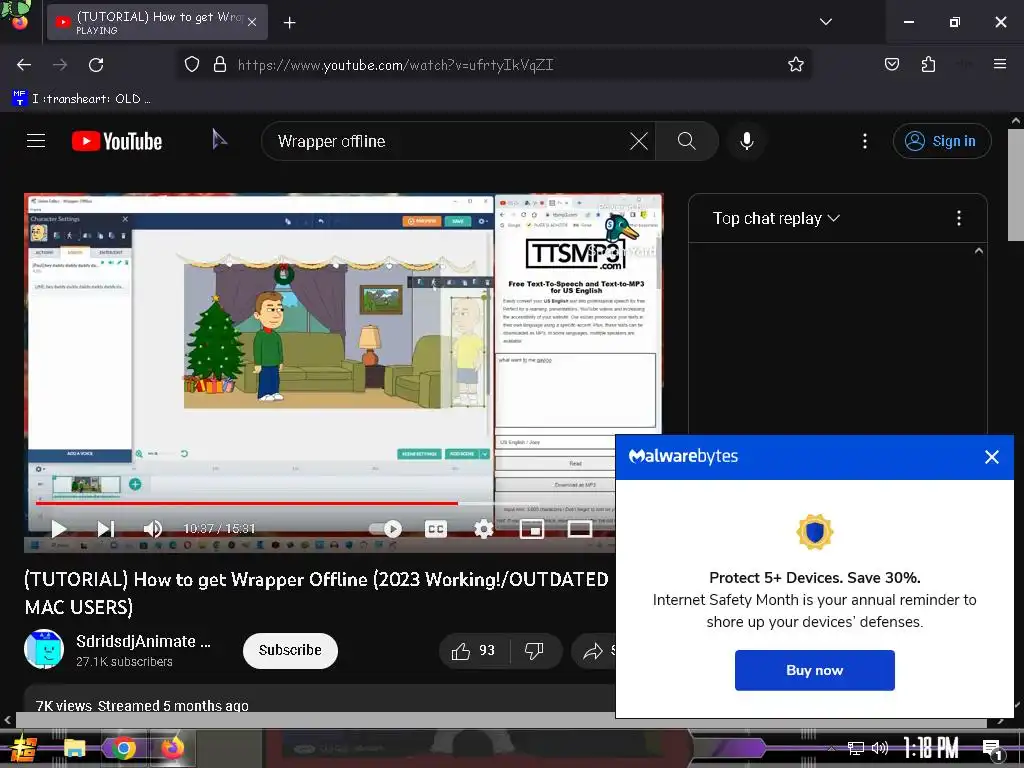Open the notification center icon
Image resolution: width=1024 pixels, height=768 pixels.
pyautogui.click(x=993, y=749)
